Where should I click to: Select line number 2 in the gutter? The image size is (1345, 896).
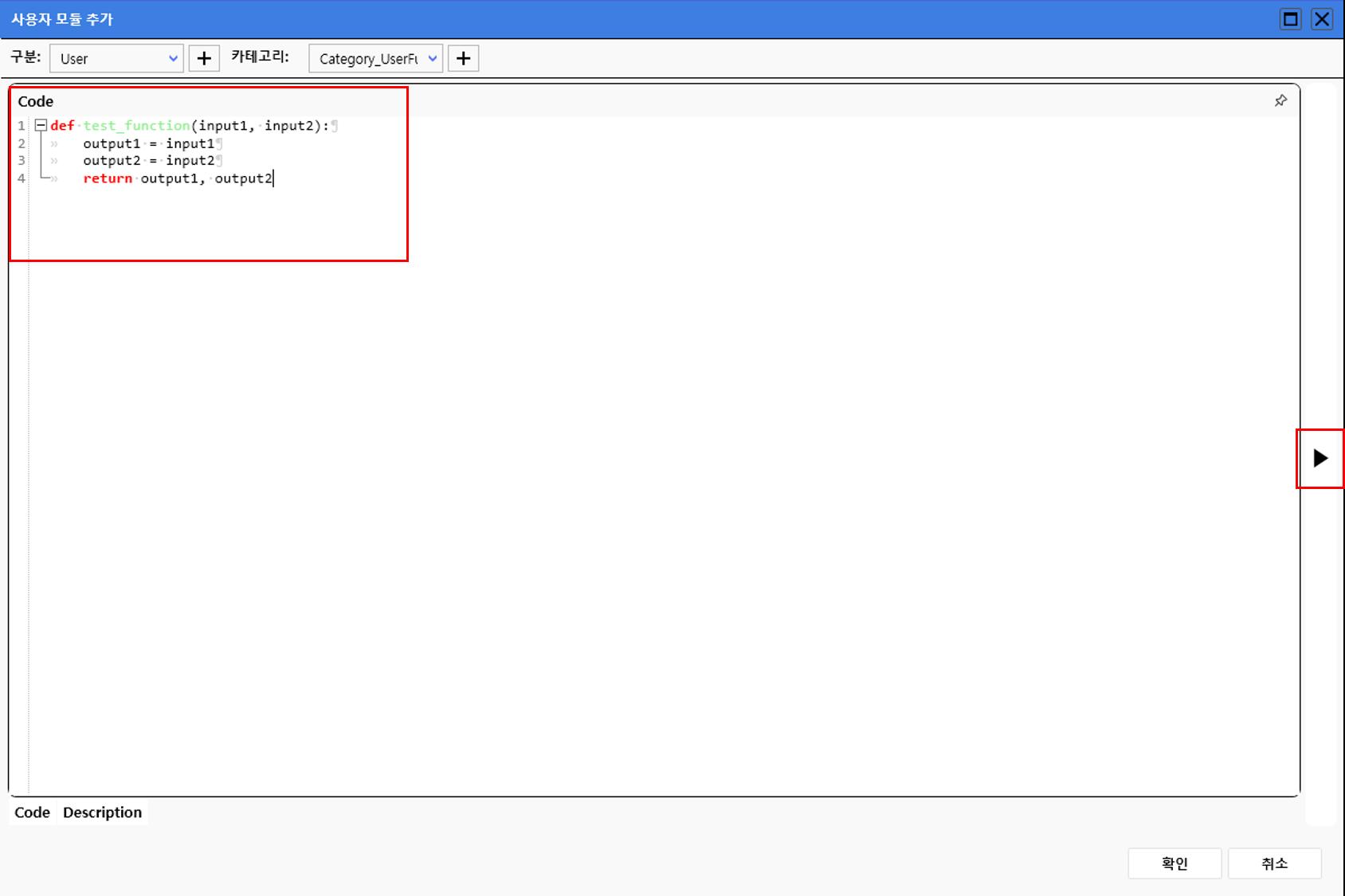[22, 143]
